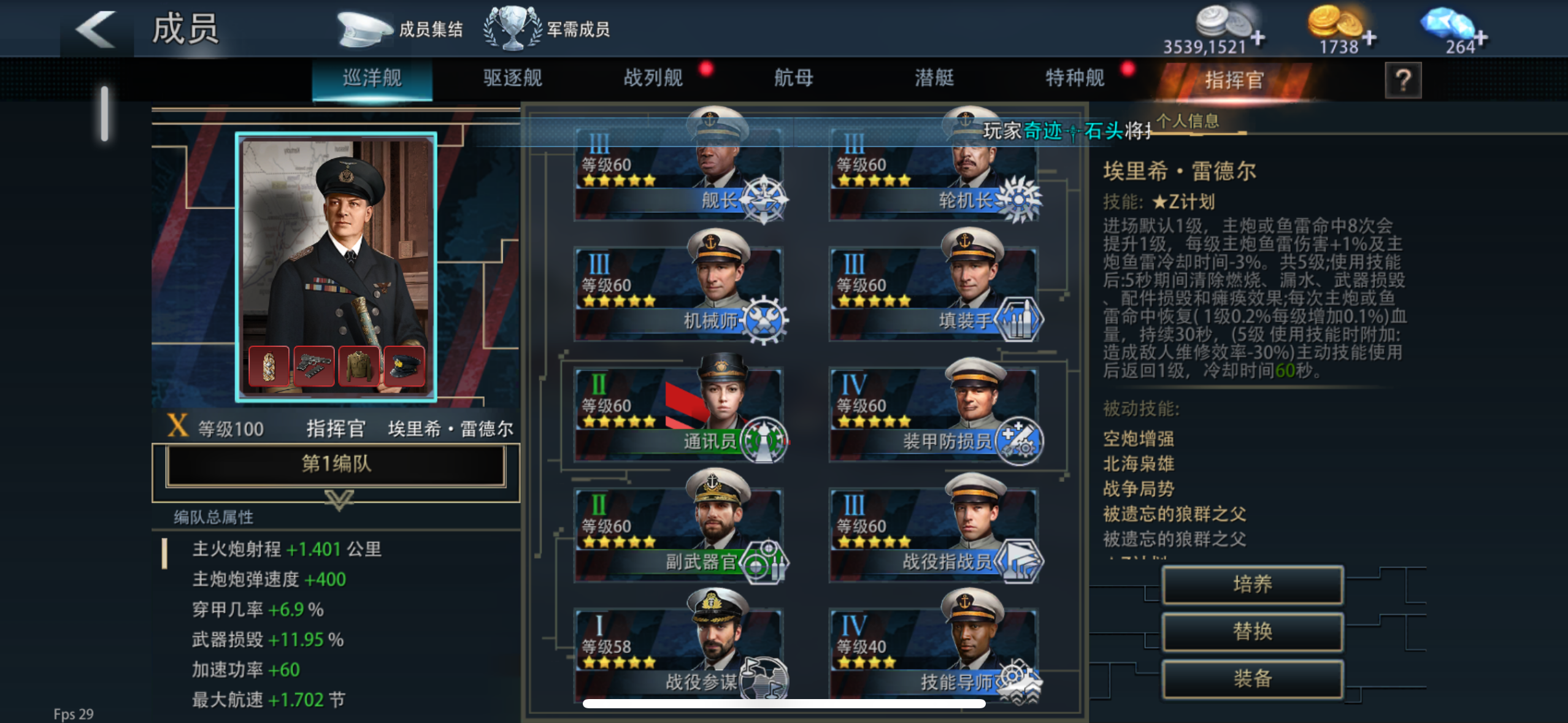Open the question mark help icon

pos(1403,80)
